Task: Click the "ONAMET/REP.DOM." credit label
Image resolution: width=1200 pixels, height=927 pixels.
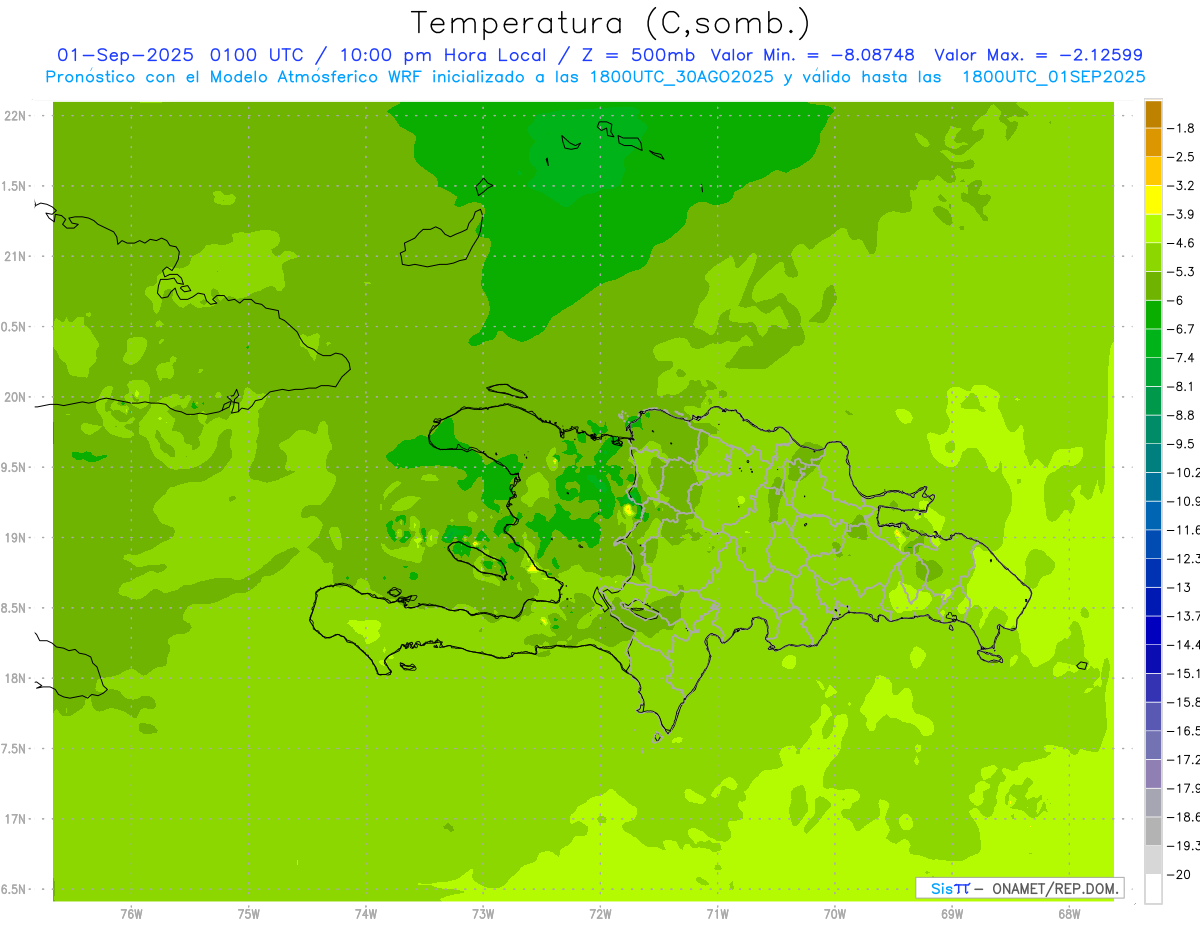Action: coord(1055,888)
